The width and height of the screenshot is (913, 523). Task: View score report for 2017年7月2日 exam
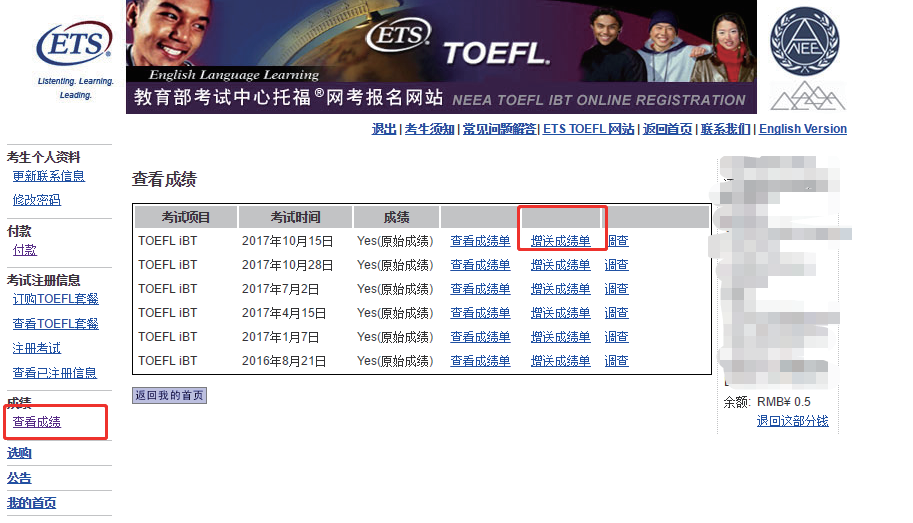coord(480,288)
